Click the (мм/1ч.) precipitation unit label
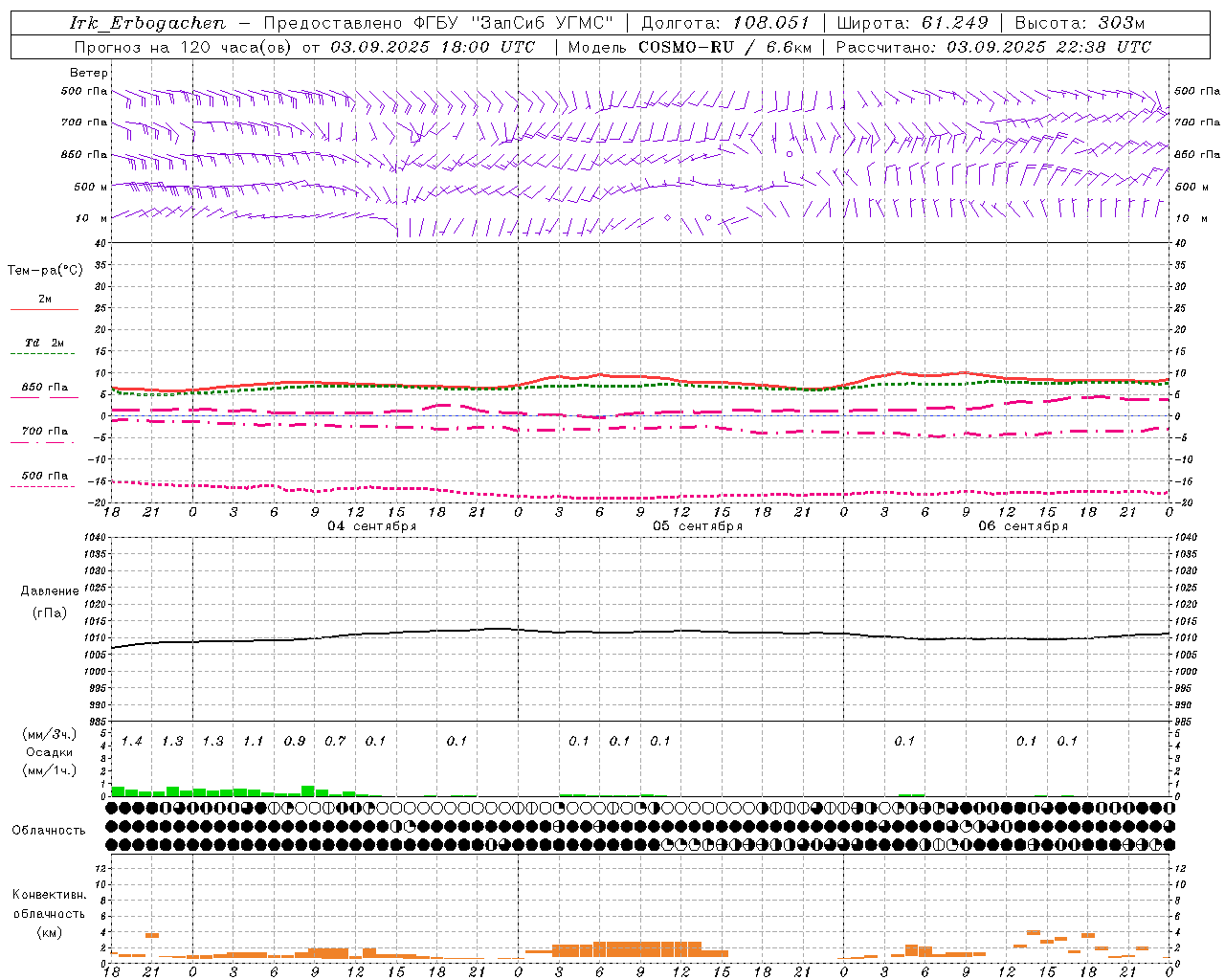 [x=50, y=769]
